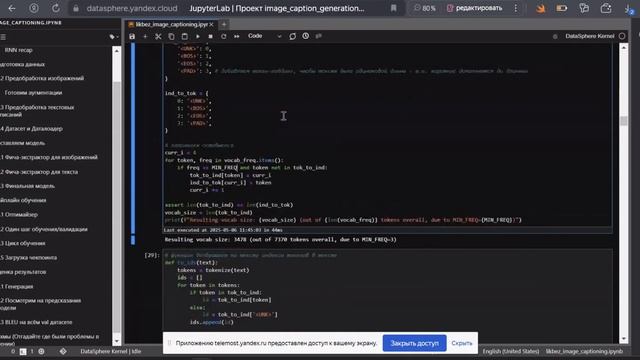Click the datasphere.yandex.cloud address field

(132, 8)
